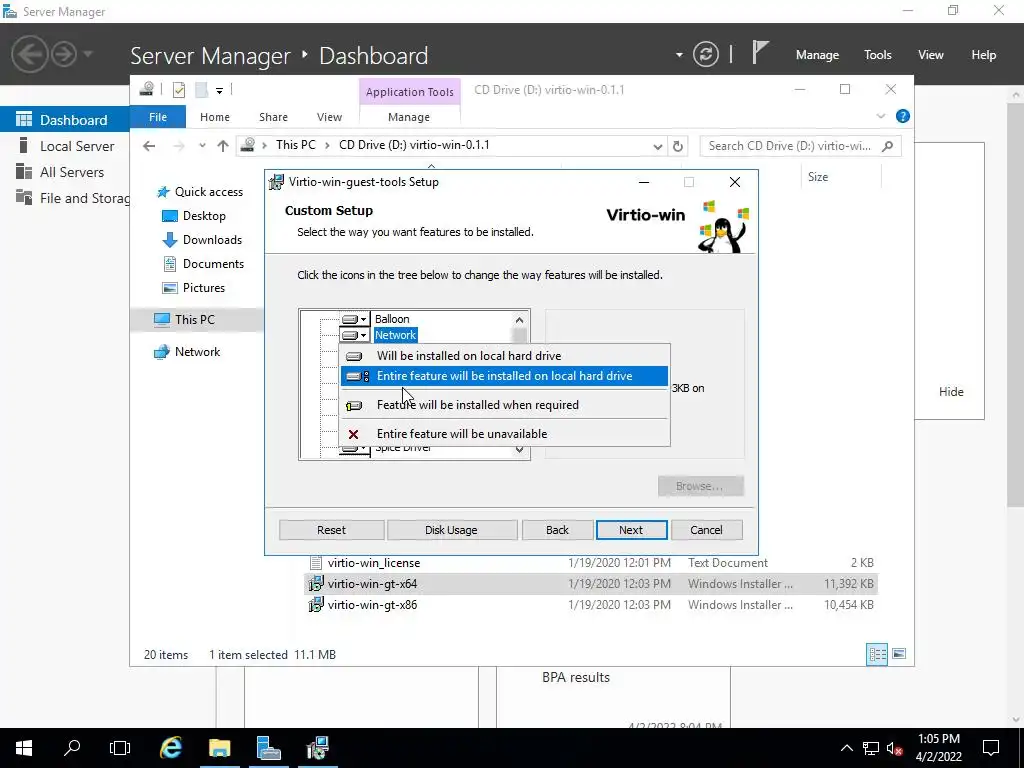Image resolution: width=1024 pixels, height=768 pixels.
Task: Open the Explorer Home tab
Action: [215, 117]
